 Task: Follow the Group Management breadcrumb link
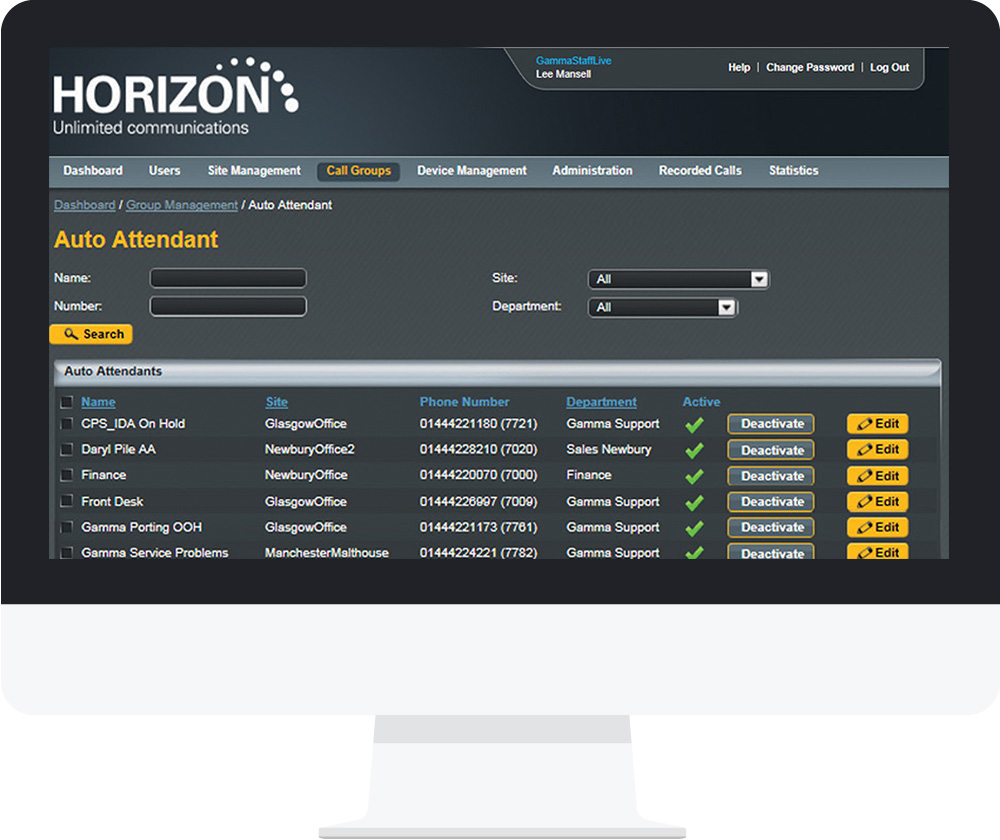tap(182, 205)
